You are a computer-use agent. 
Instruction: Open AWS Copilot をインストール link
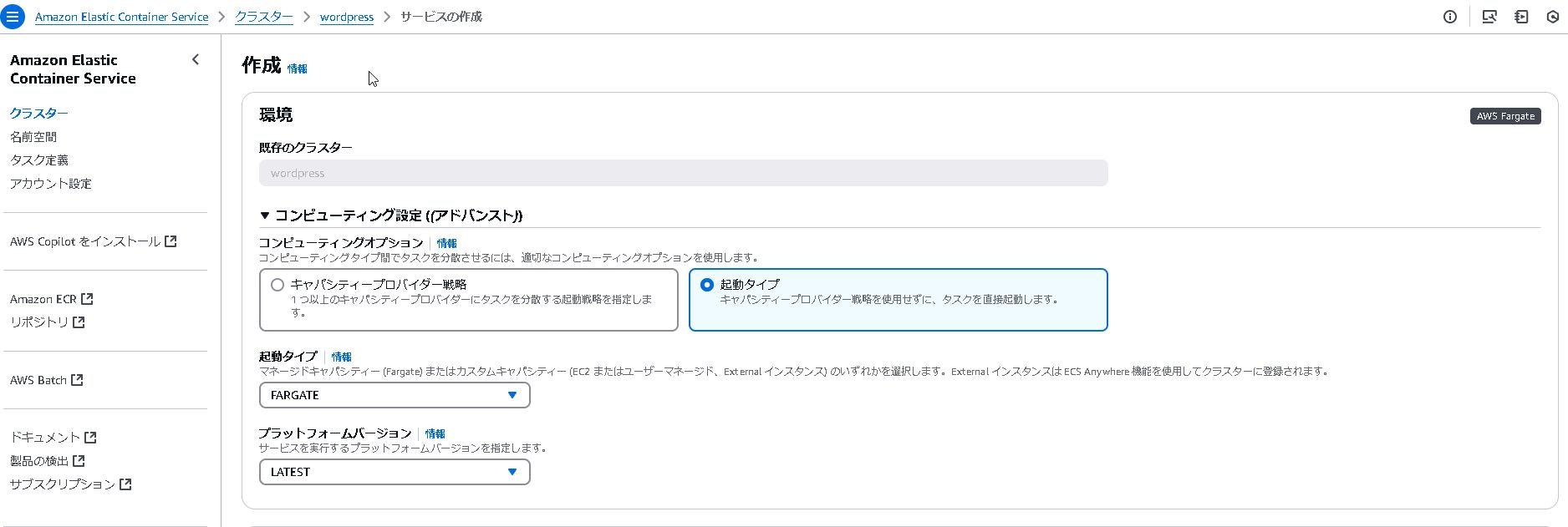point(85,241)
